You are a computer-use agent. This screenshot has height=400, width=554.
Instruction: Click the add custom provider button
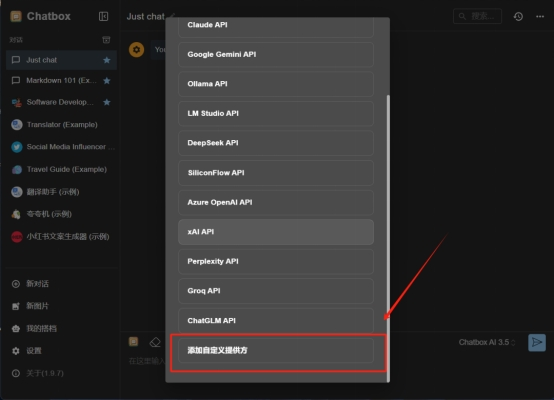click(276, 350)
